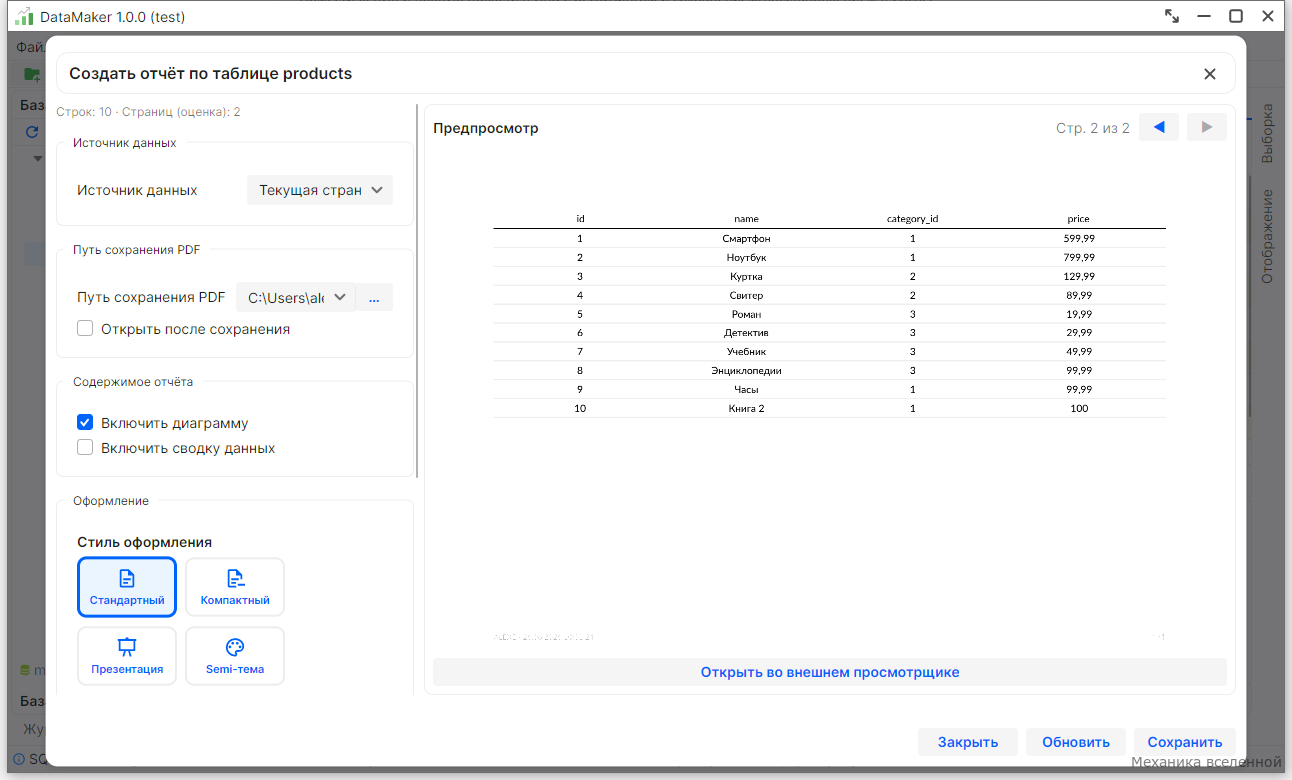
Task: Click the next page arrow in preview
Action: coord(1207,127)
